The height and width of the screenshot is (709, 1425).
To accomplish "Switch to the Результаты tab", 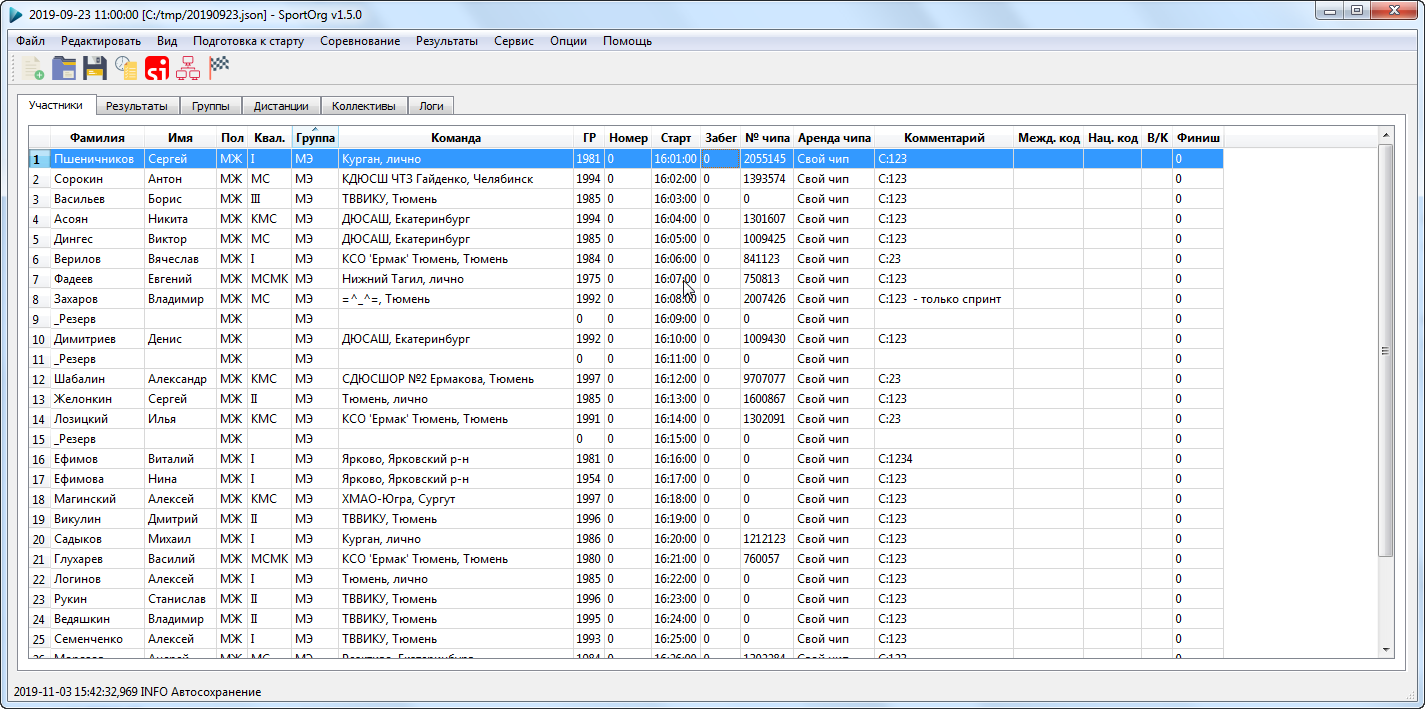I will 137,105.
